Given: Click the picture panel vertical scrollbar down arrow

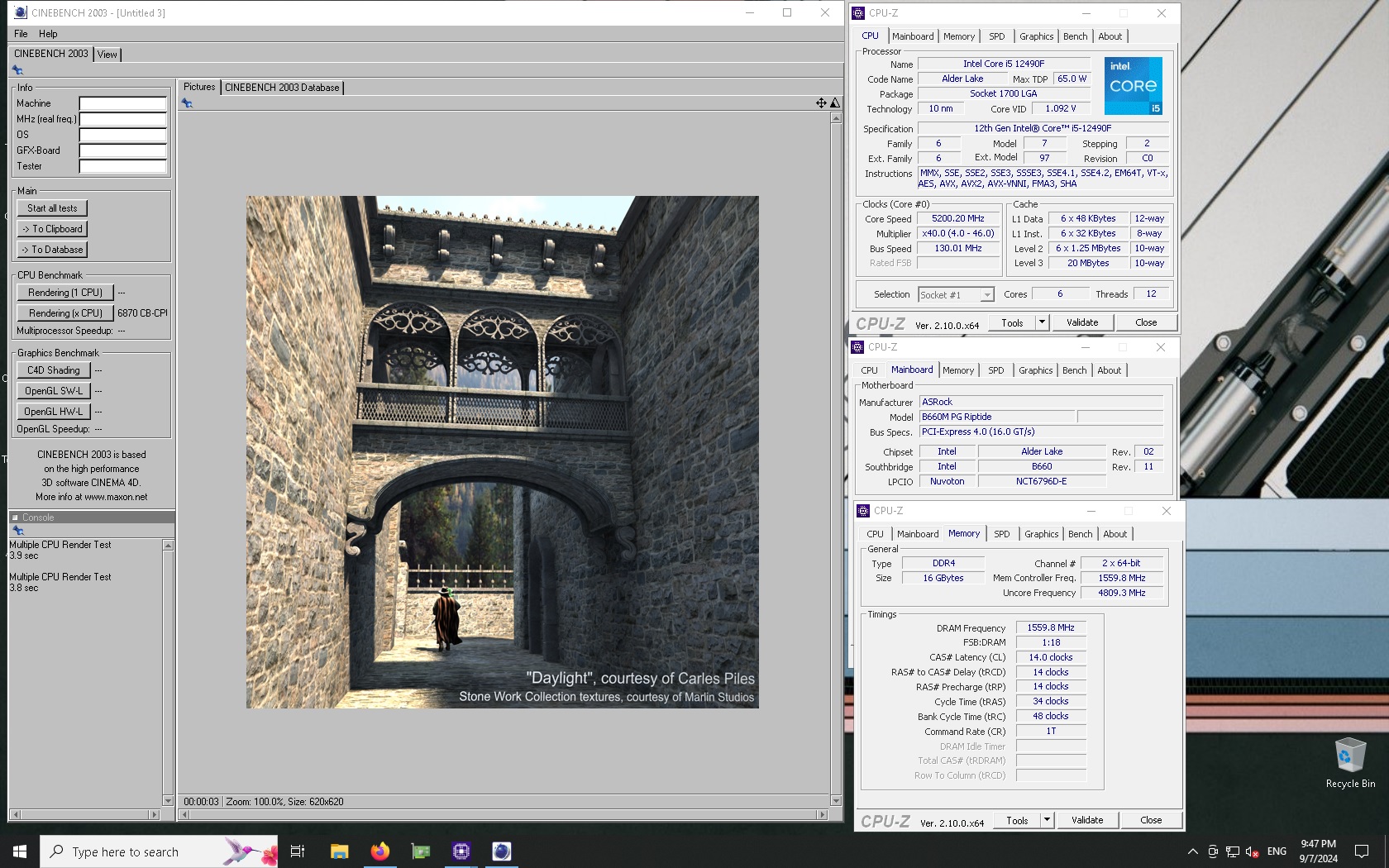Looking at the screenshot, I should tap(836, 800).
